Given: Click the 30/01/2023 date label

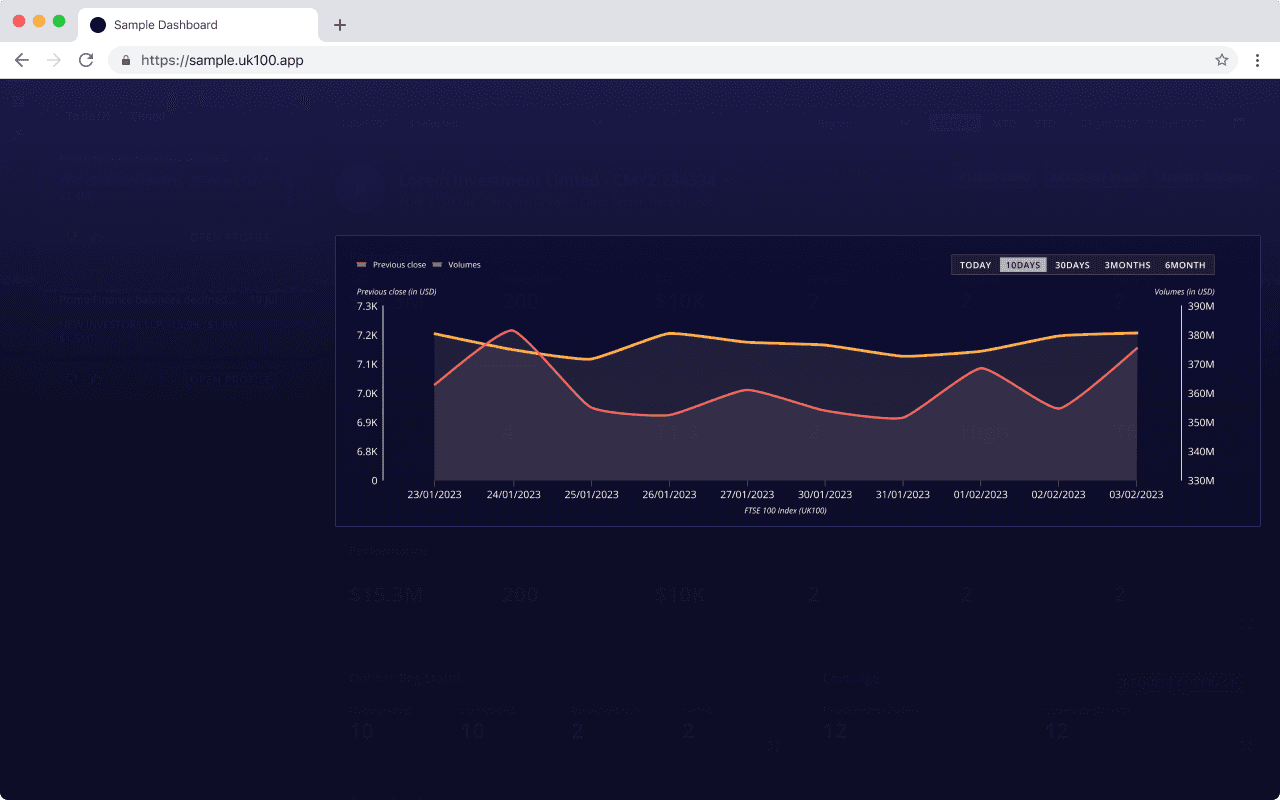Looking at the screenshot, I should pos(825,495).
